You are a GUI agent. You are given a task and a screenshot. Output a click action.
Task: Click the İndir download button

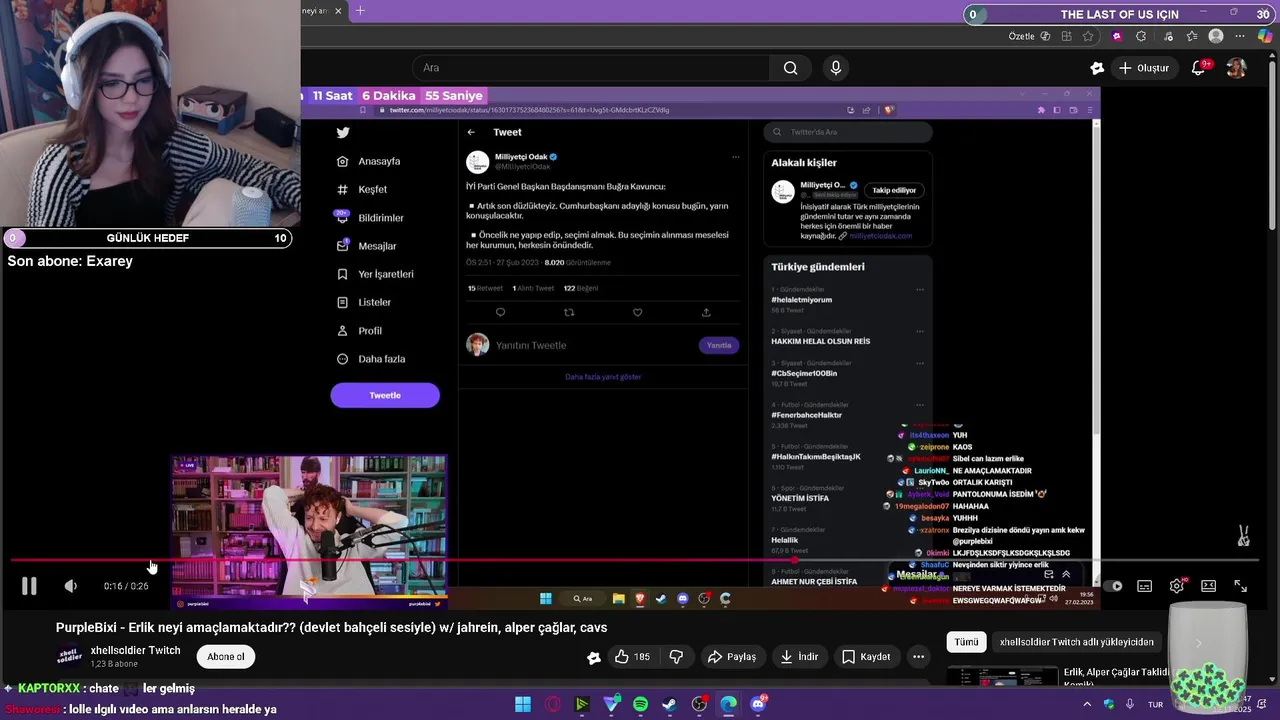pyautogui.click(x=799, y=657)
